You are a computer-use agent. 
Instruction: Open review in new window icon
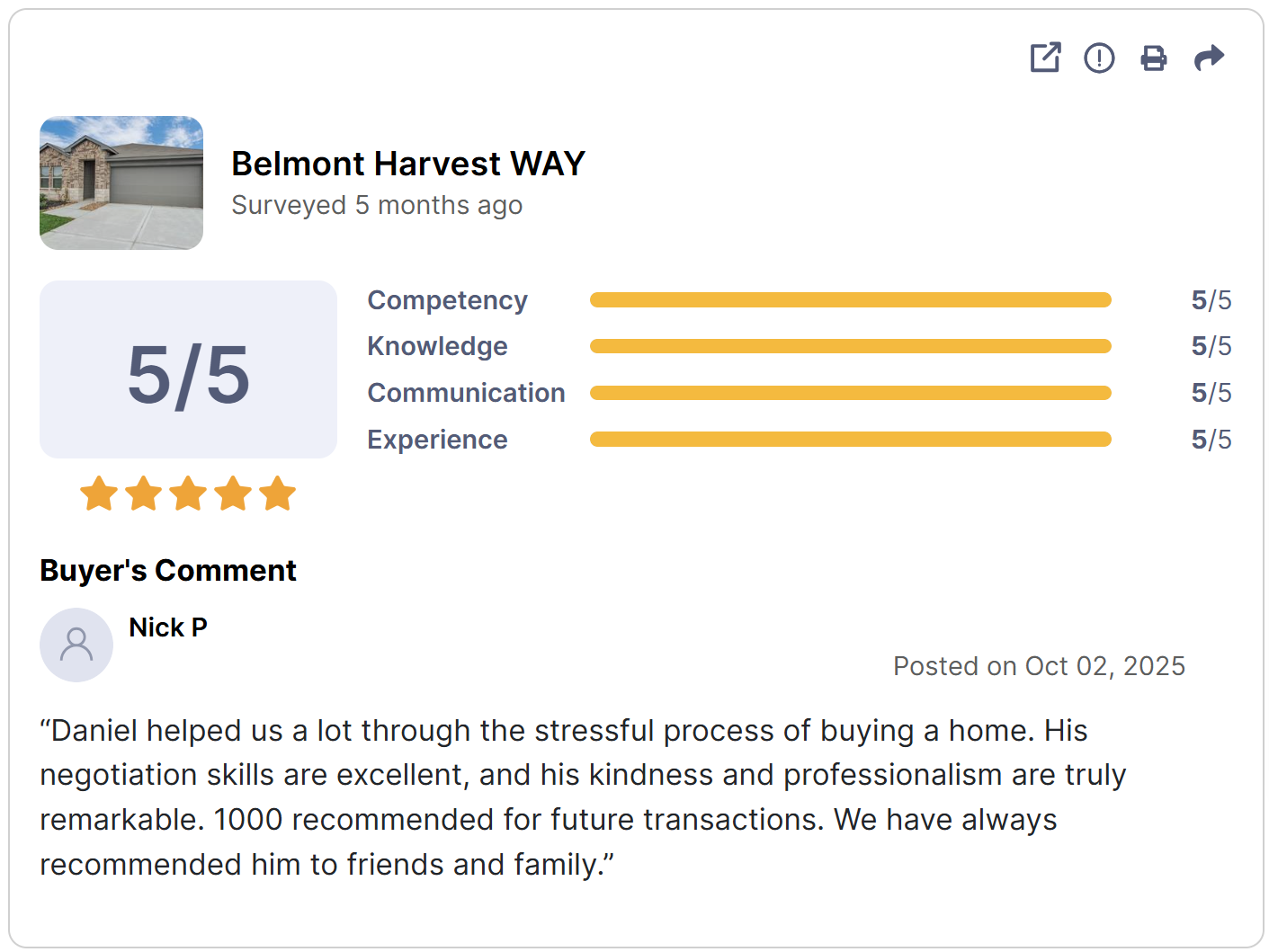1045,58
